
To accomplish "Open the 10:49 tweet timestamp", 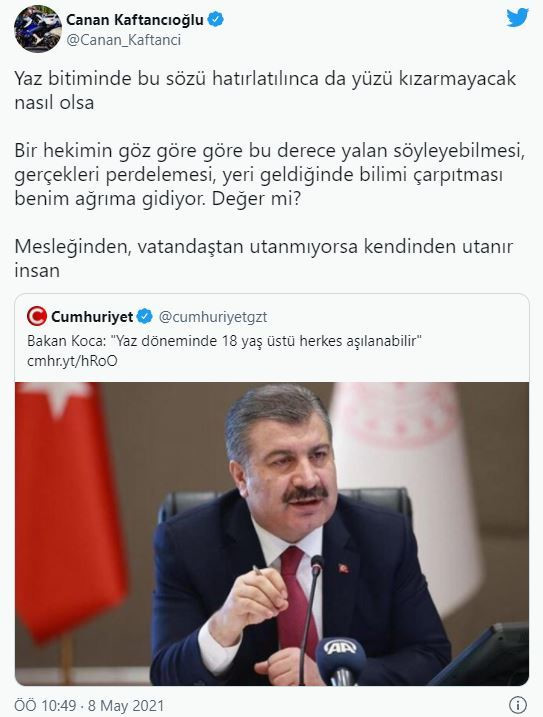I will click(x=45, y=705).
